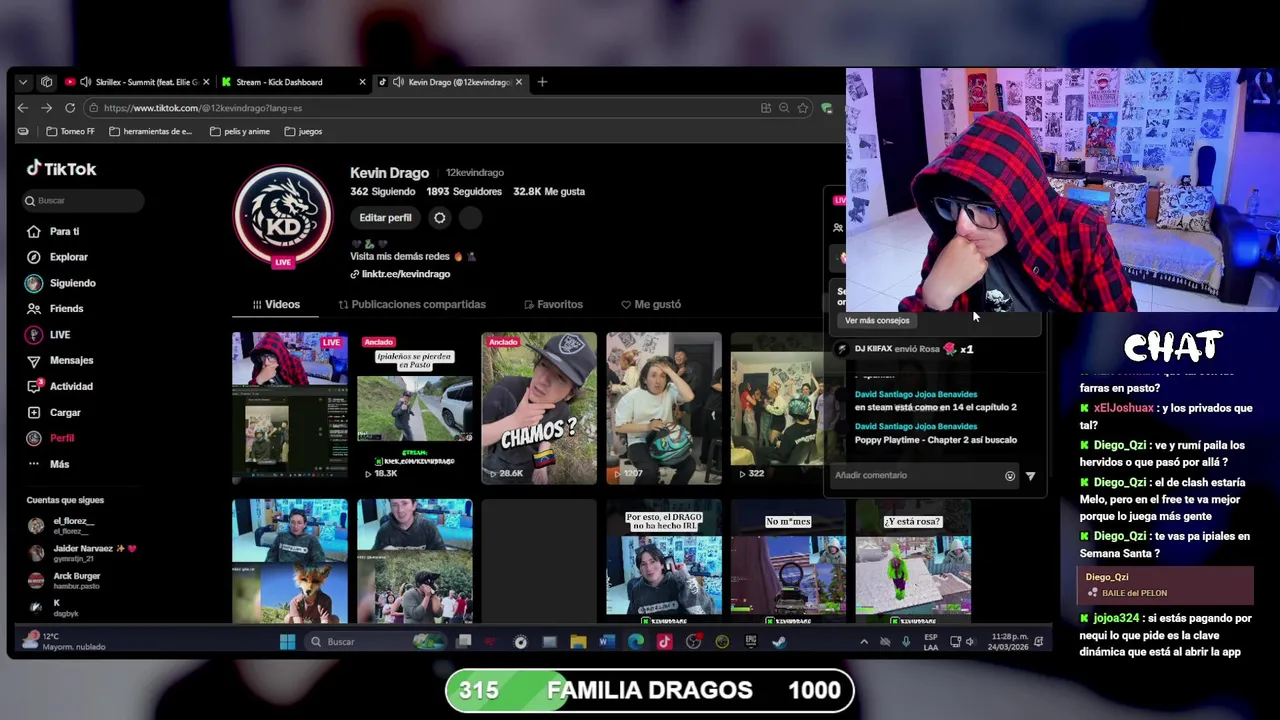Open Steam in the taskbar
The height and width of the screenshot is (720, 1280).
(780, 642)
